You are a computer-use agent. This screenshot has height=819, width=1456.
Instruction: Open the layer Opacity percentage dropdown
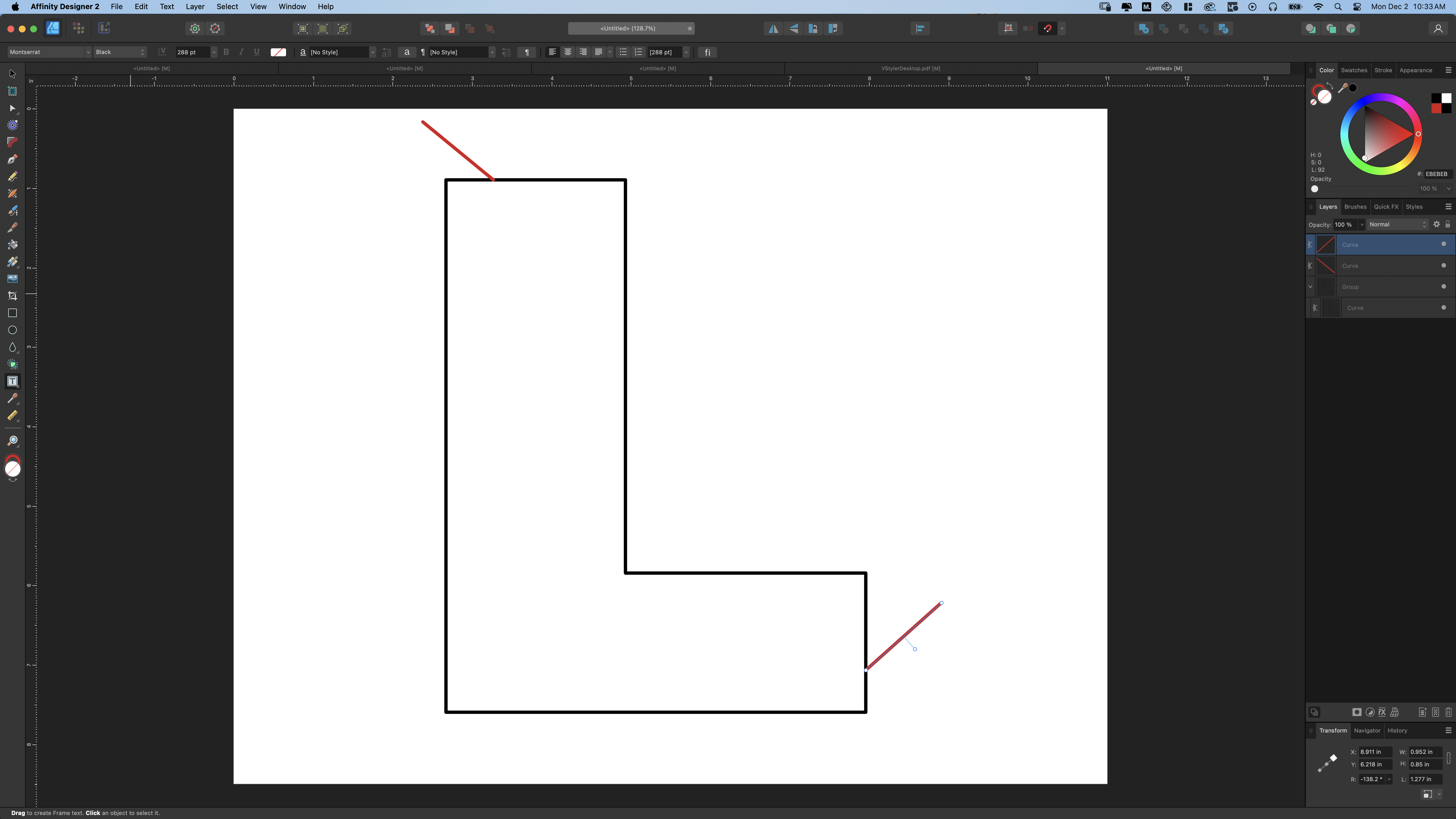pos(1362,224)
